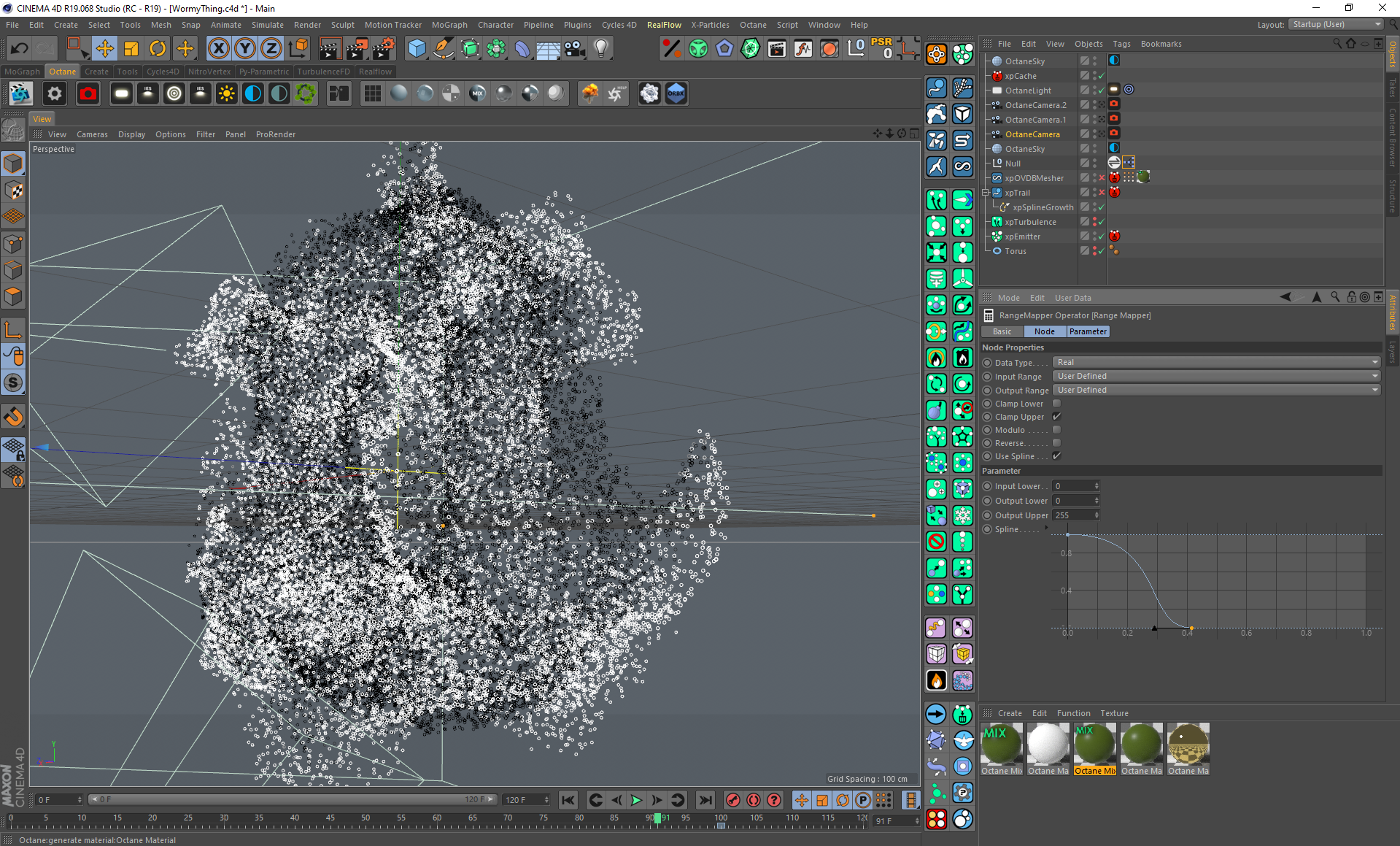Uncheck the Use Spline checkbox
The height and width of the screenshot is (846, 1400).
pos(1056,456)
